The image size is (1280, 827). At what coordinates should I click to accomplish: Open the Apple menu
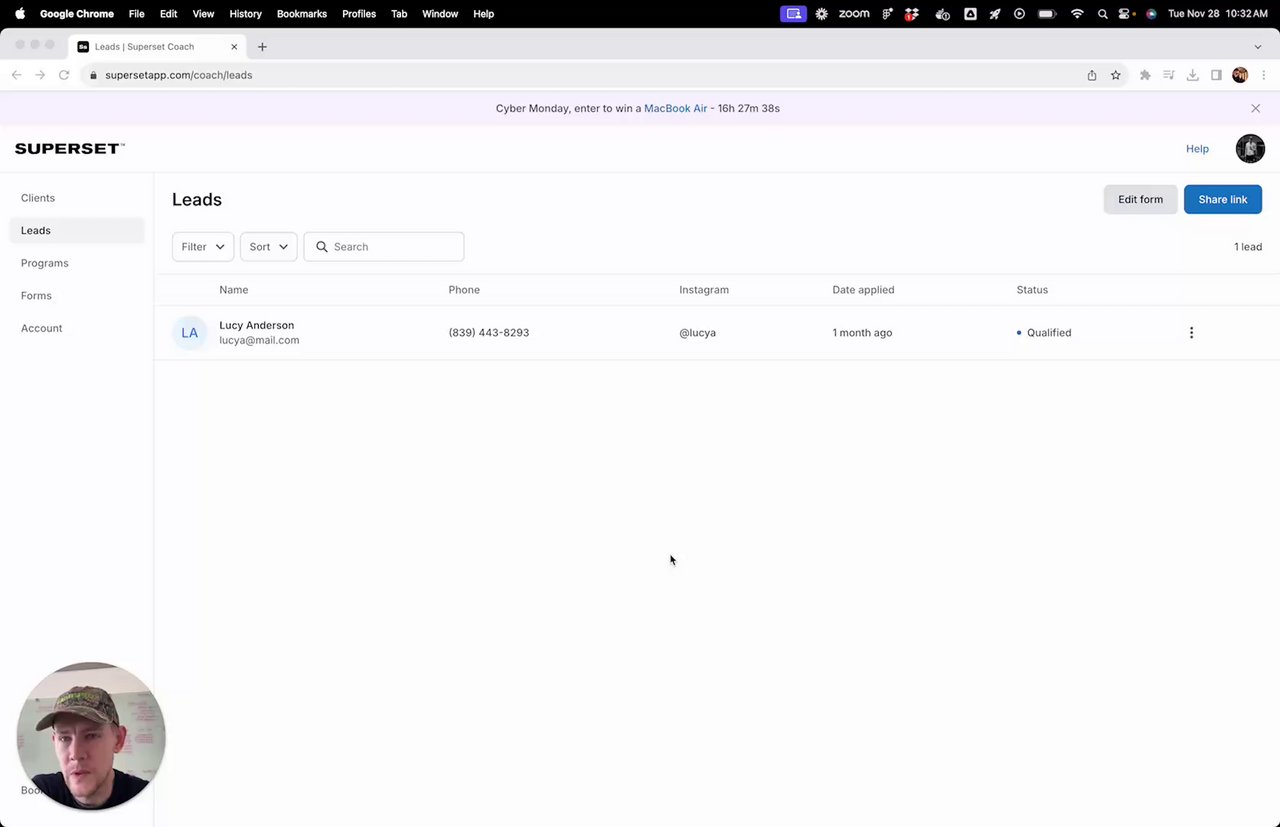[x=19, y=14]
